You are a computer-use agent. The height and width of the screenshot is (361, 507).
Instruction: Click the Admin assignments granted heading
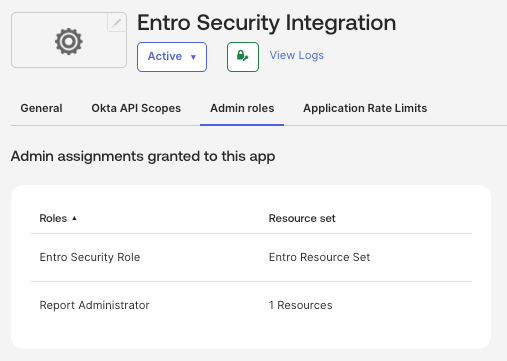(x=143, y=156)
